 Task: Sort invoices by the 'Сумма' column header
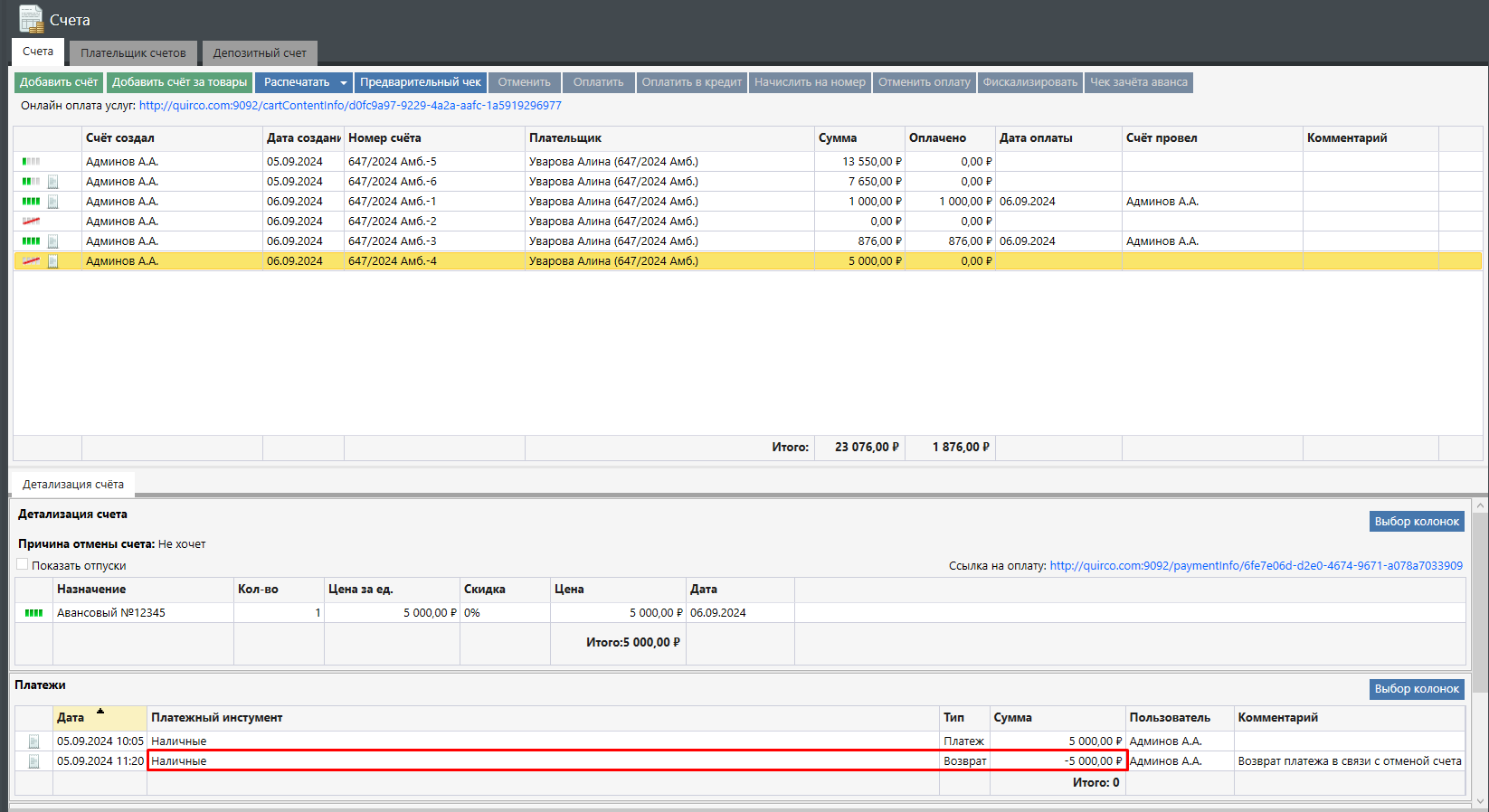pyautogui.click(x=838, y=138)
